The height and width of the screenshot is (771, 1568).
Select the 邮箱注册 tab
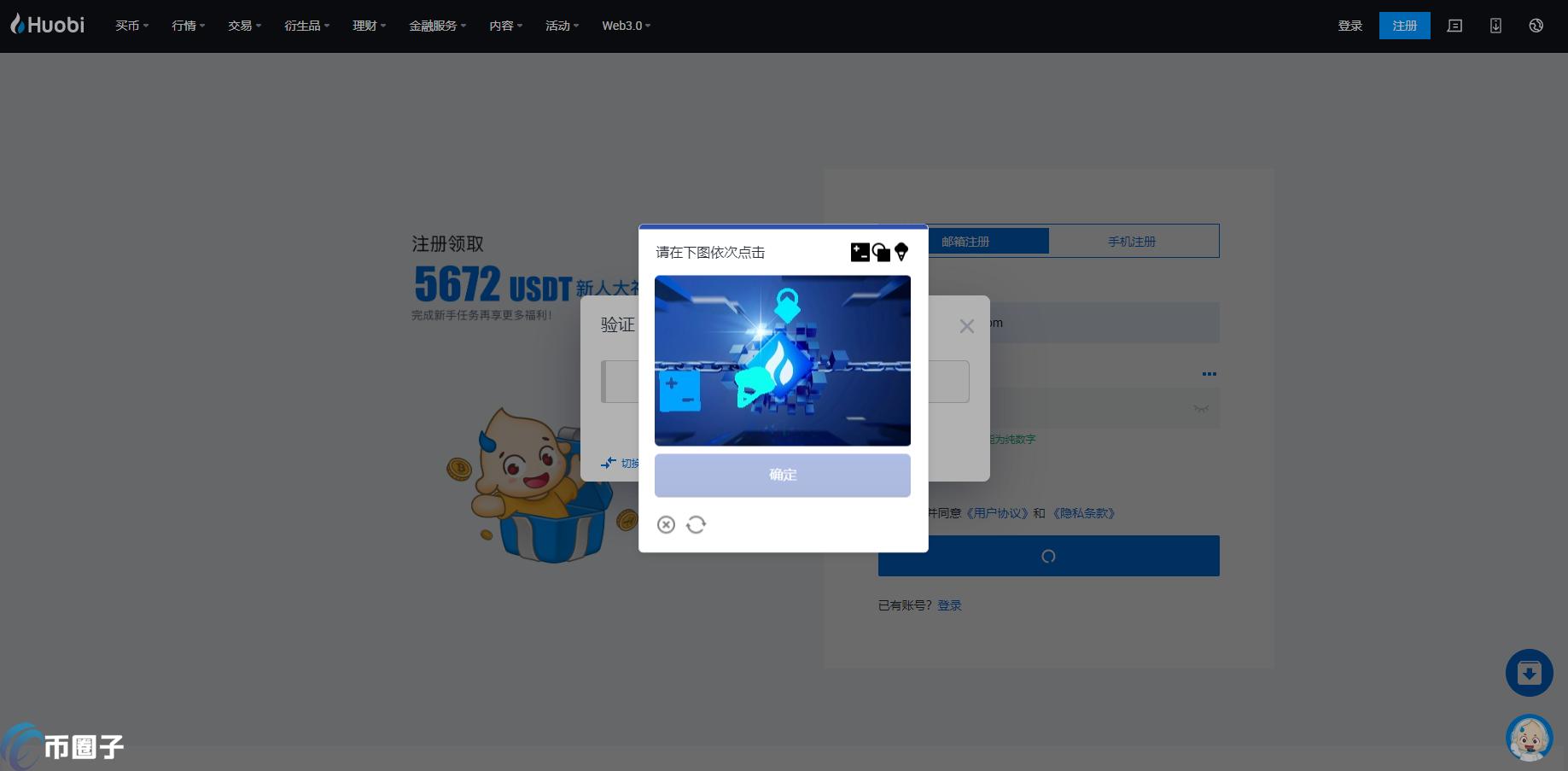tap(965, 242)
